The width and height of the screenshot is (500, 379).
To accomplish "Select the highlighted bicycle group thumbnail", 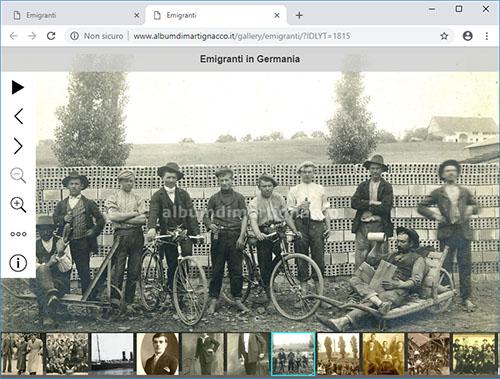I will pos(293,354).
